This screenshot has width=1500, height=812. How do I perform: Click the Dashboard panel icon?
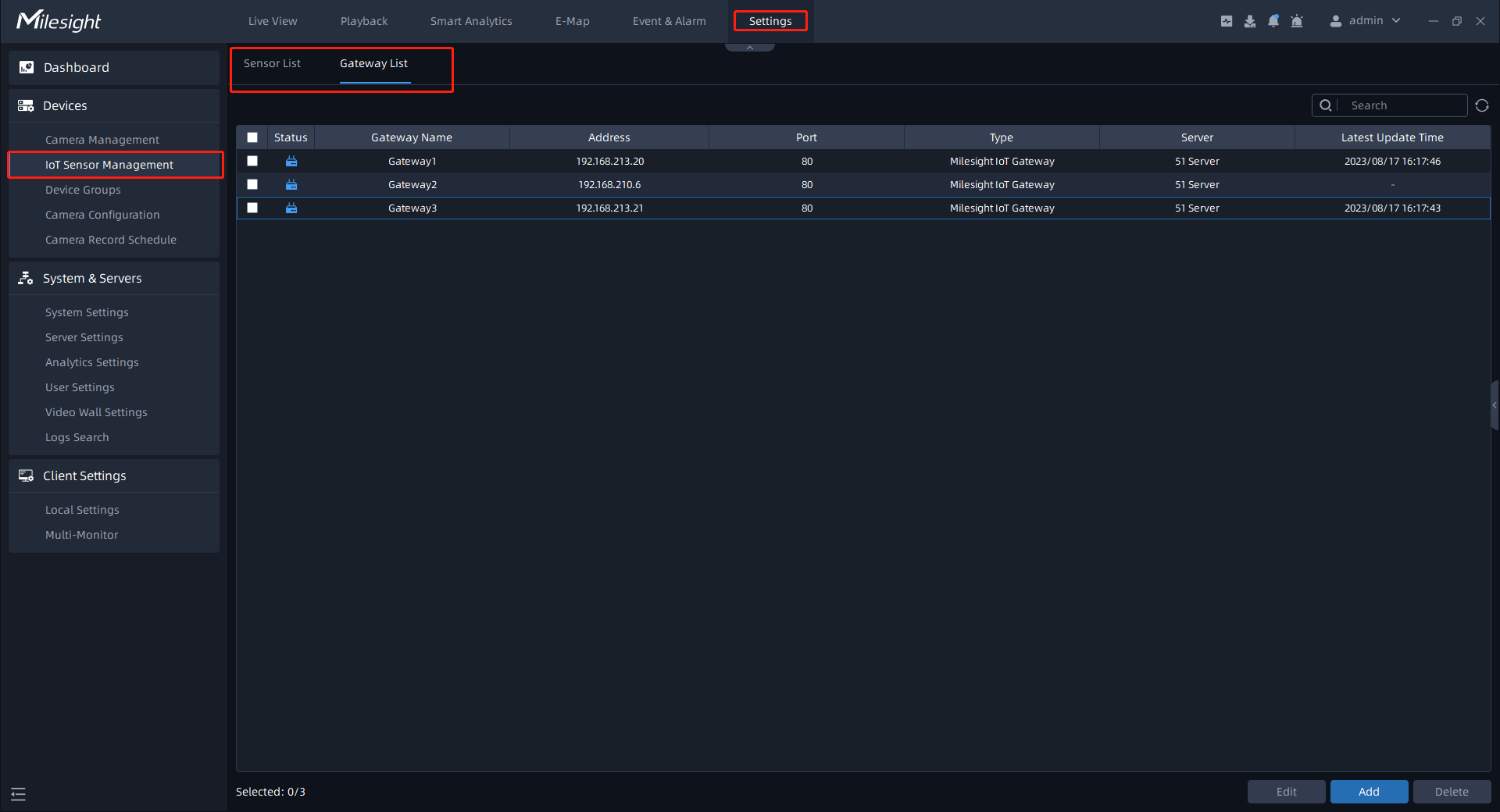point(27,67)
